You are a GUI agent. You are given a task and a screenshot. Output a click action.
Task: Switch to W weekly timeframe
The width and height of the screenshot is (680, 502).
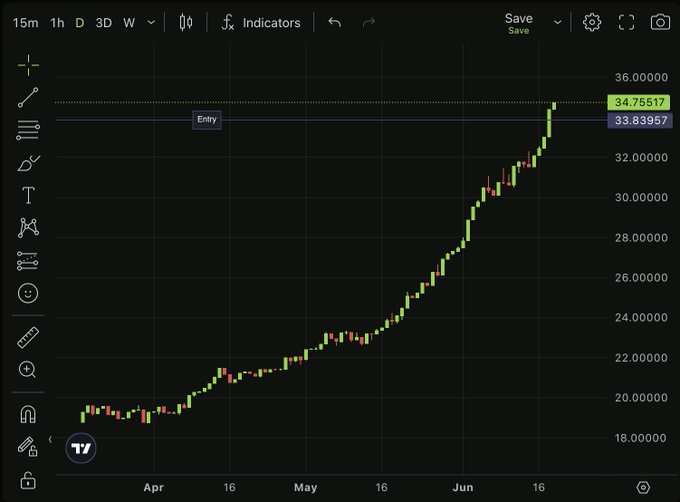pos(129,23)
